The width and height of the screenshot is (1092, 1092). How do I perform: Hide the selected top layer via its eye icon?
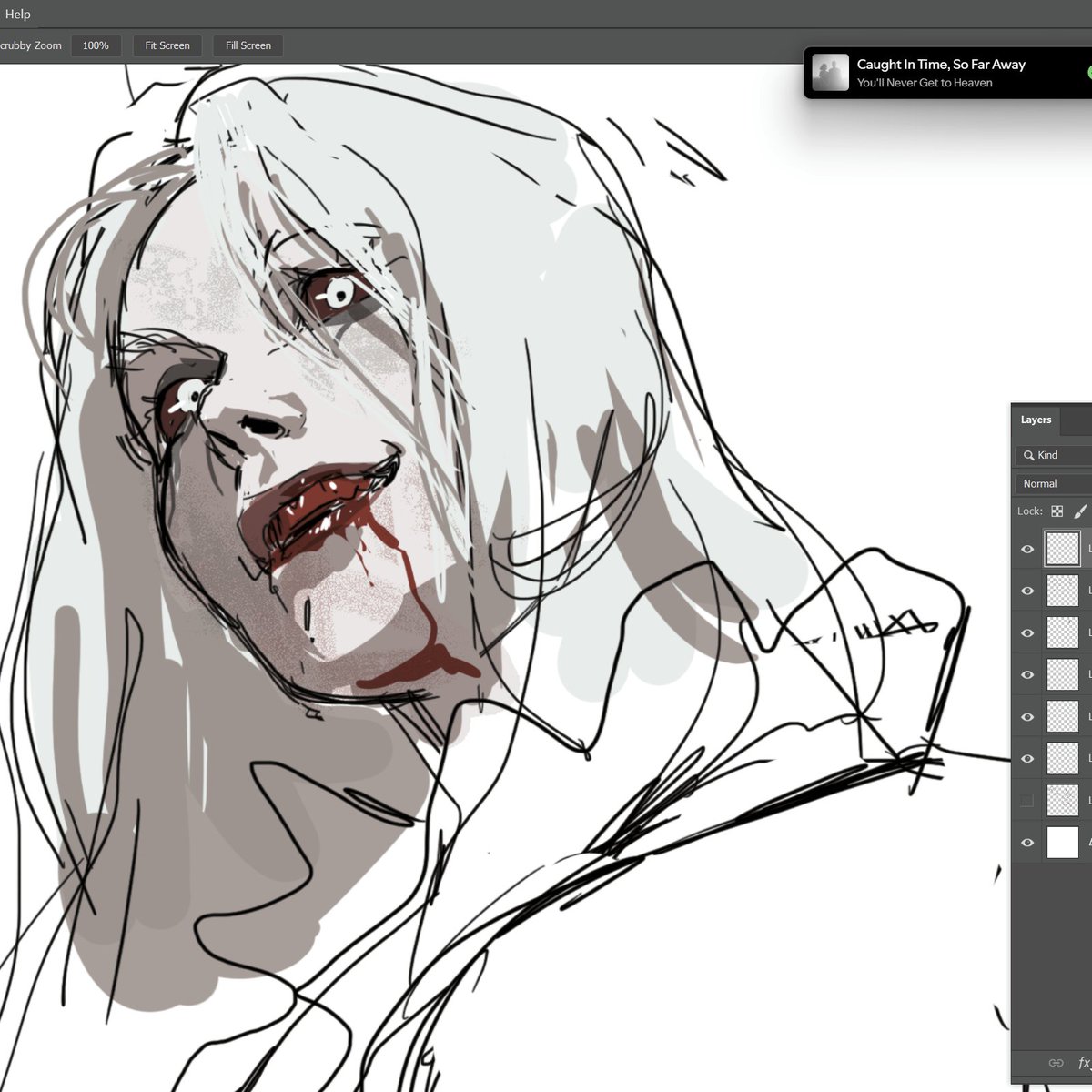(x=1027, y=550)
